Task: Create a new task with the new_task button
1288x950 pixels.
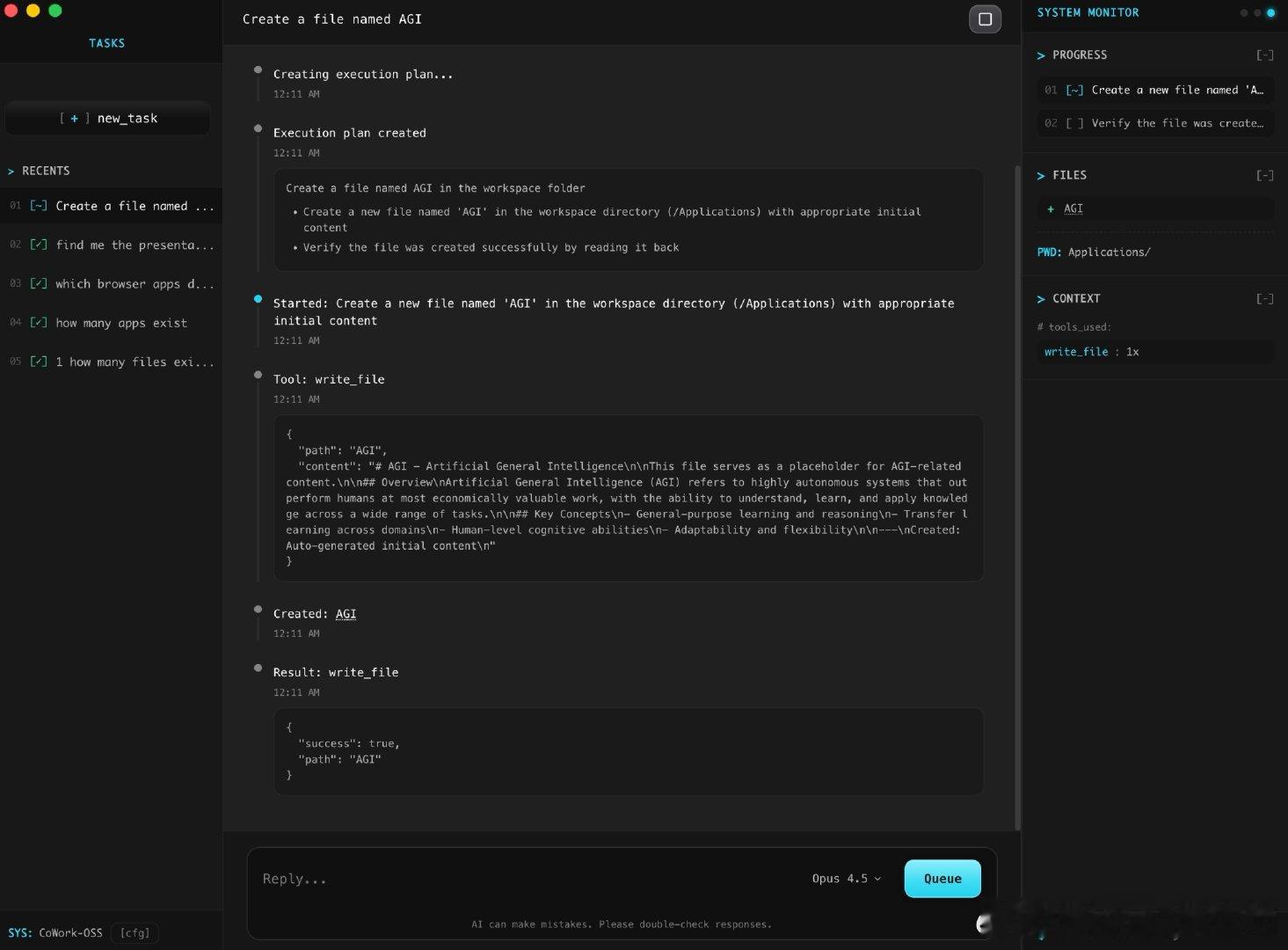Action: (107, 118)
